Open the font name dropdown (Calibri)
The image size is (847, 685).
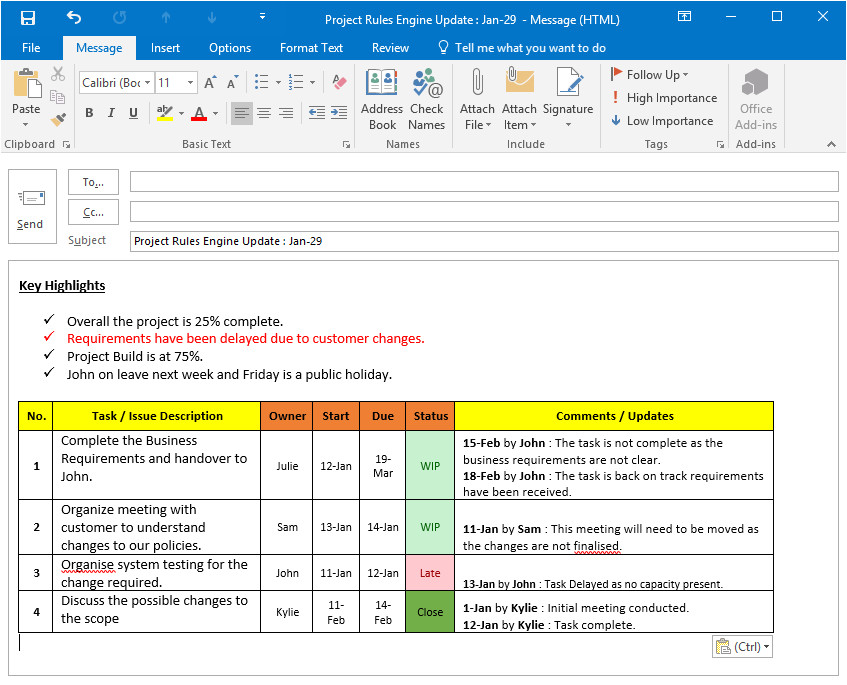(x=148, y=83)
